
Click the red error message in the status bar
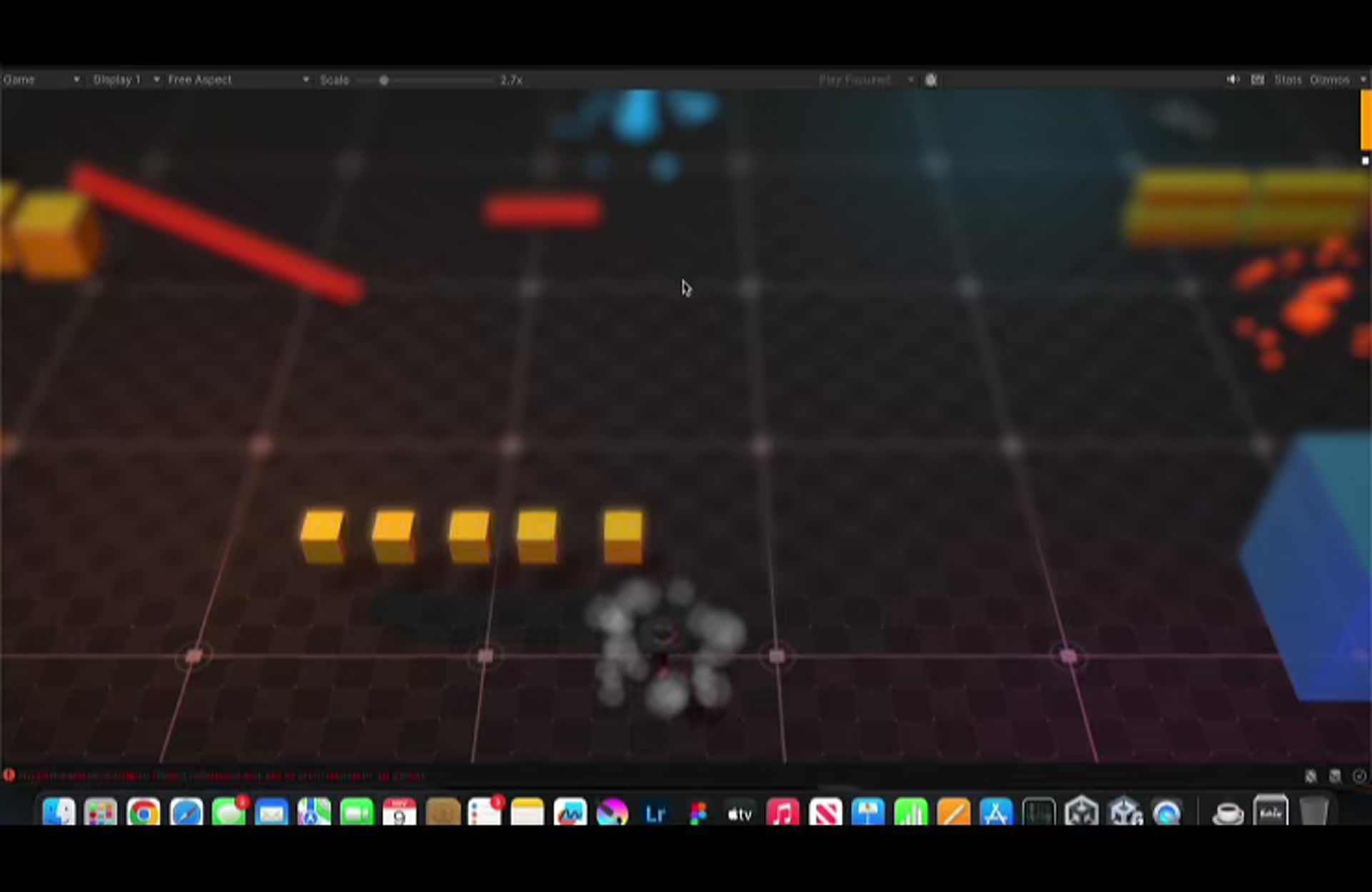click(214, 776)
